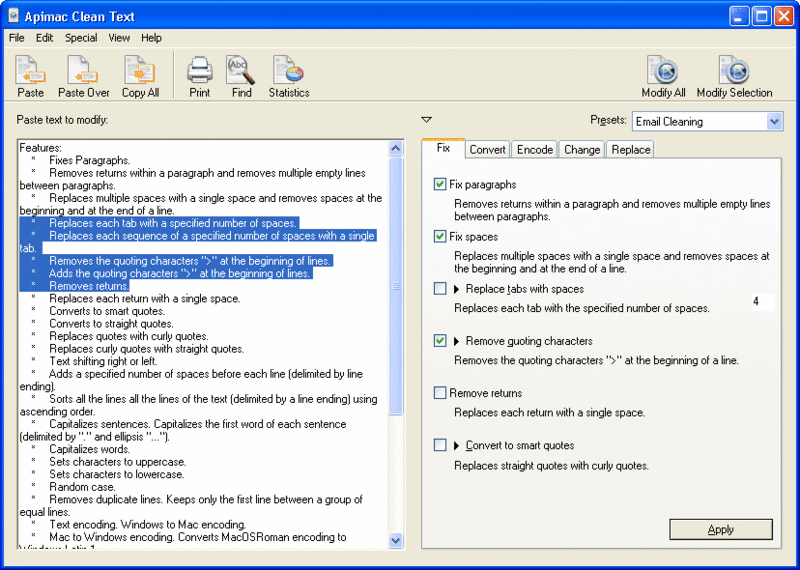Screen dimensions: 800x570
Task: Maximize the Apimac Clean Text window
Action: pos(761,16)
